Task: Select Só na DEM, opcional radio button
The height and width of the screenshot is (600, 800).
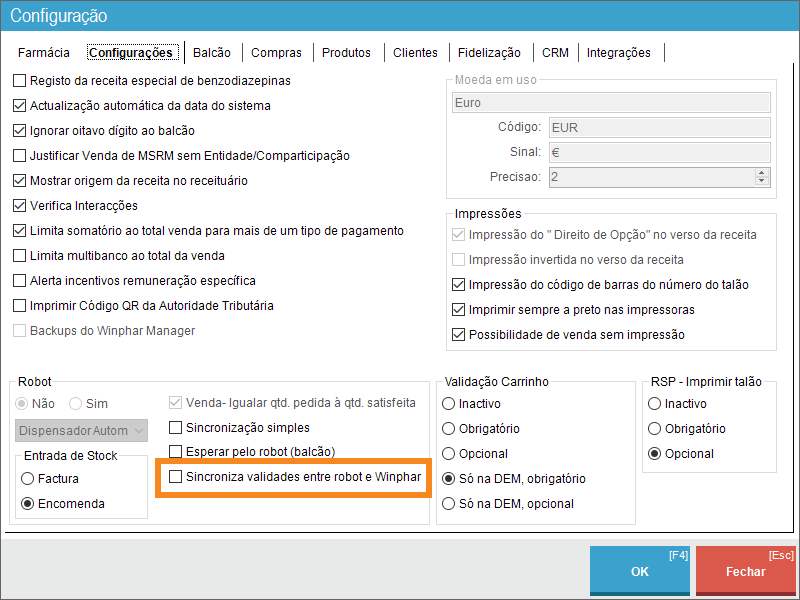Action: point(449,504)
